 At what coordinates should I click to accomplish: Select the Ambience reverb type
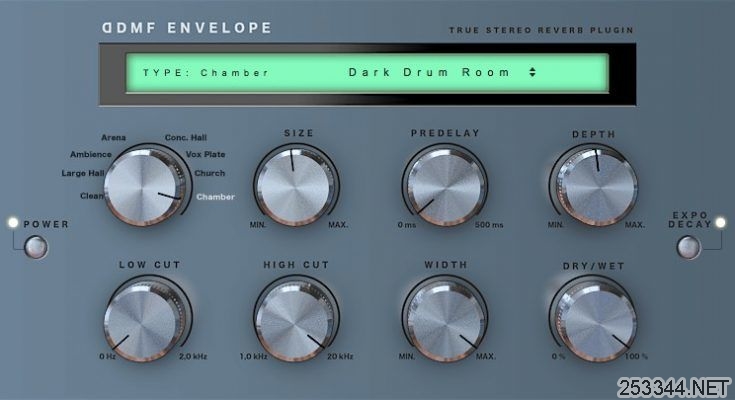pos(91,154)
